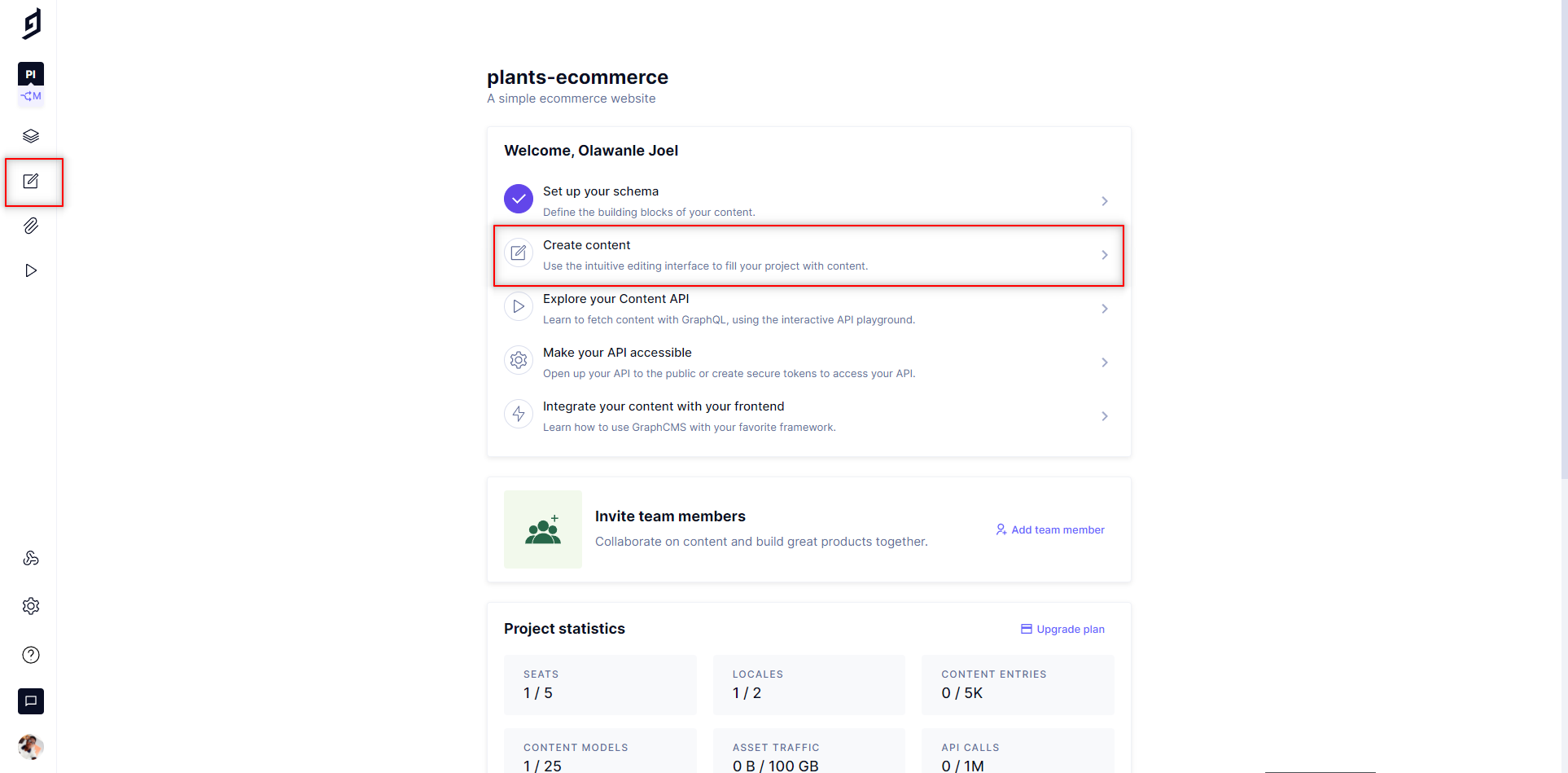
Task: Open the Master environment switcher
Action: click(x=31, y=96)
